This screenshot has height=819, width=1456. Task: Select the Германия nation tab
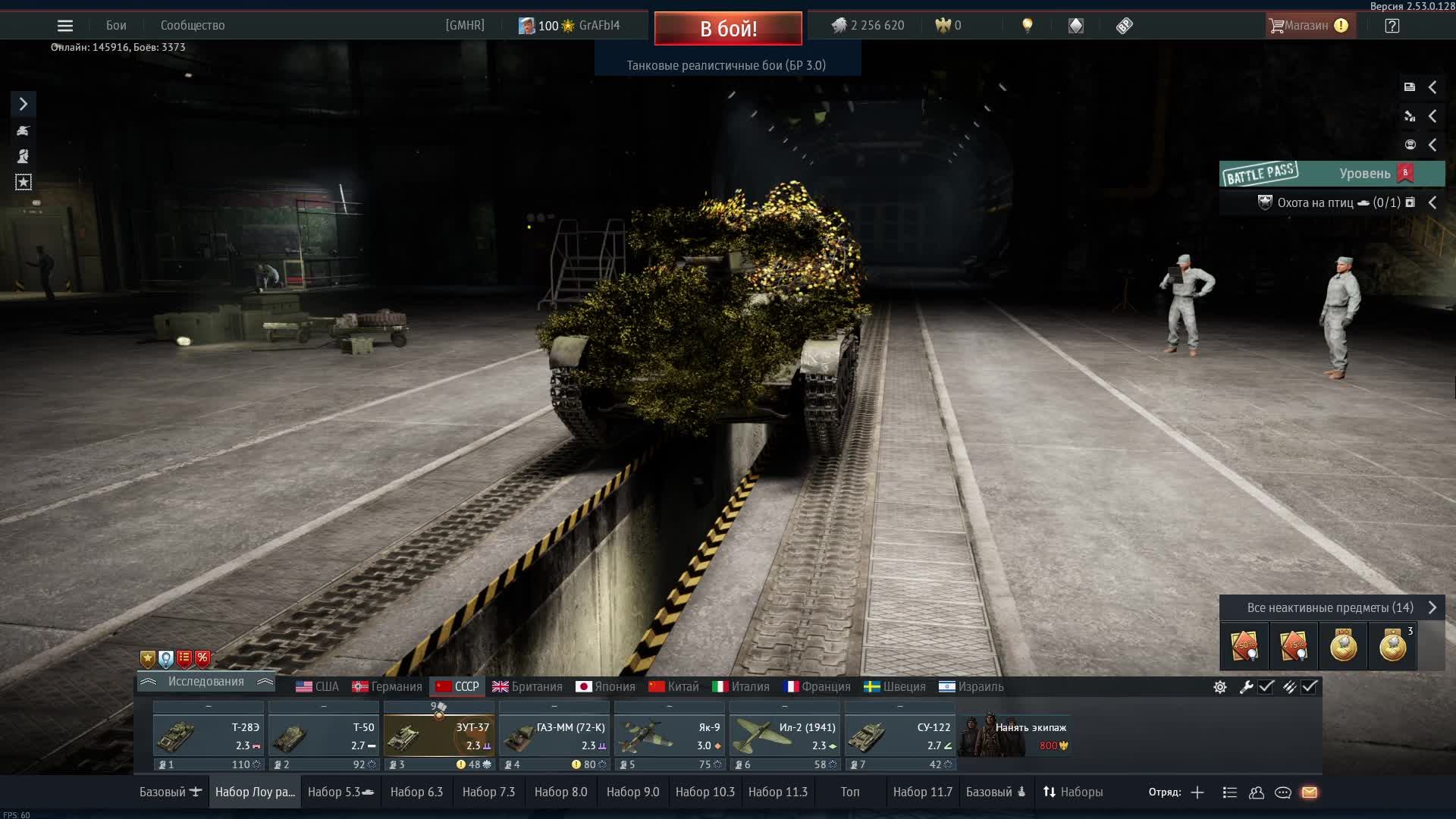pos(388,687)
